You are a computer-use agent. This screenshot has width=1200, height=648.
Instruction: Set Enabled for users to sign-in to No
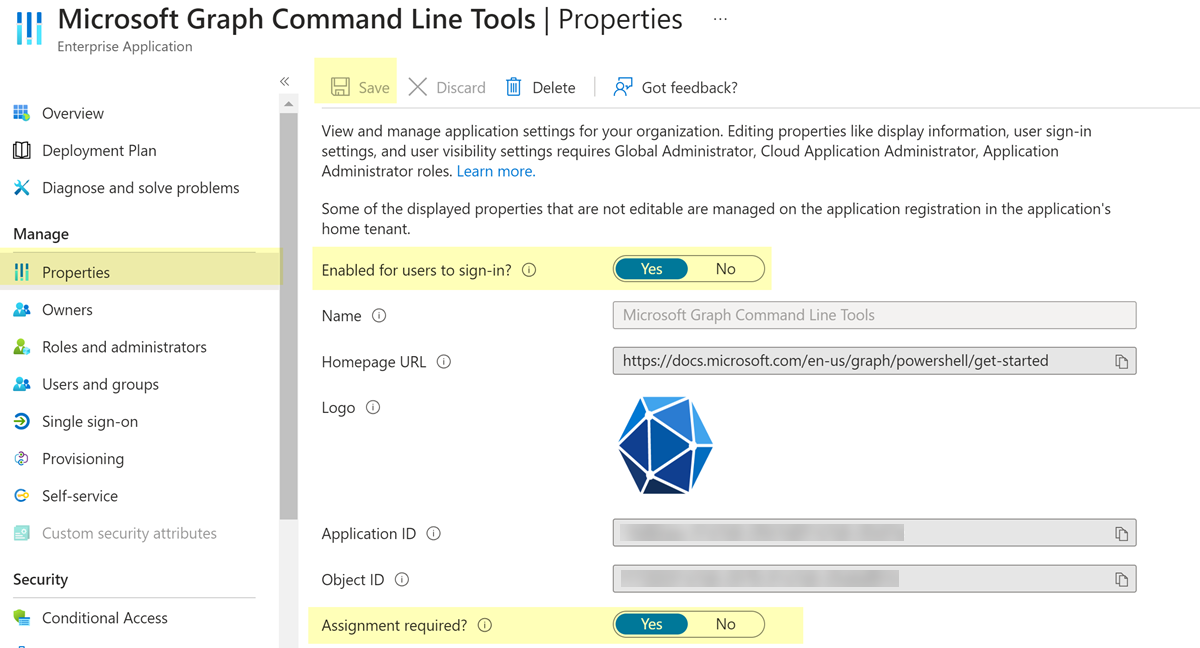coord(726,269)
